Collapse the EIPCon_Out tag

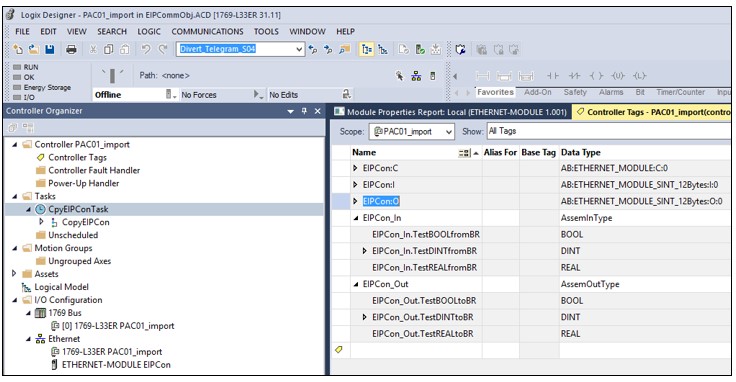point(356,284)
